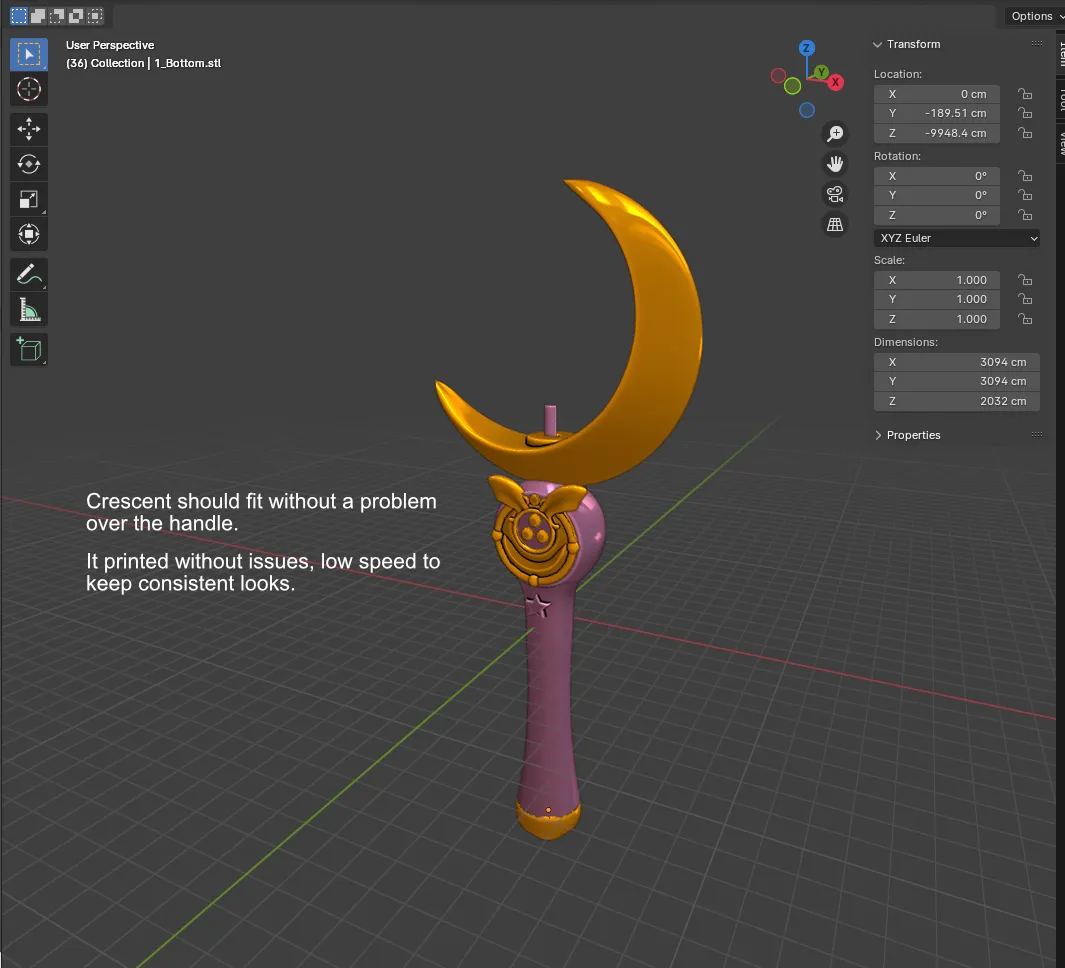Click the pan hand viewport icon
Screen dimensions: 1065x968
tap(835, 164)
